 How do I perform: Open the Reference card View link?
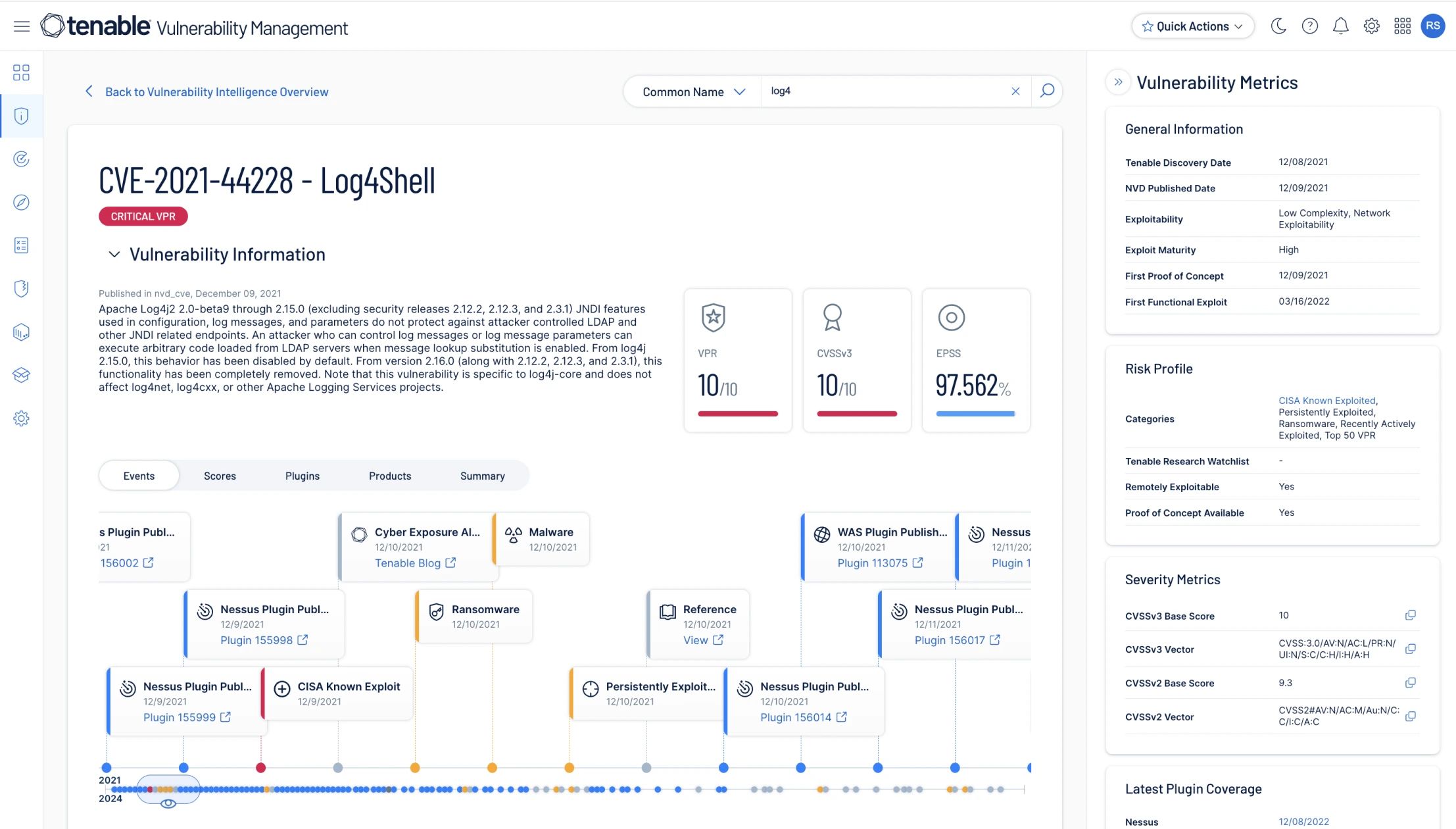tap(702, 640)
